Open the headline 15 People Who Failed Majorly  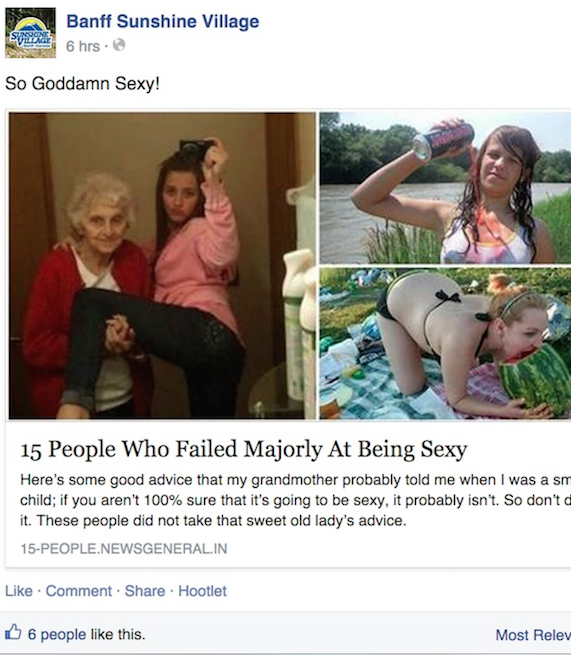(x=244, y=449)
